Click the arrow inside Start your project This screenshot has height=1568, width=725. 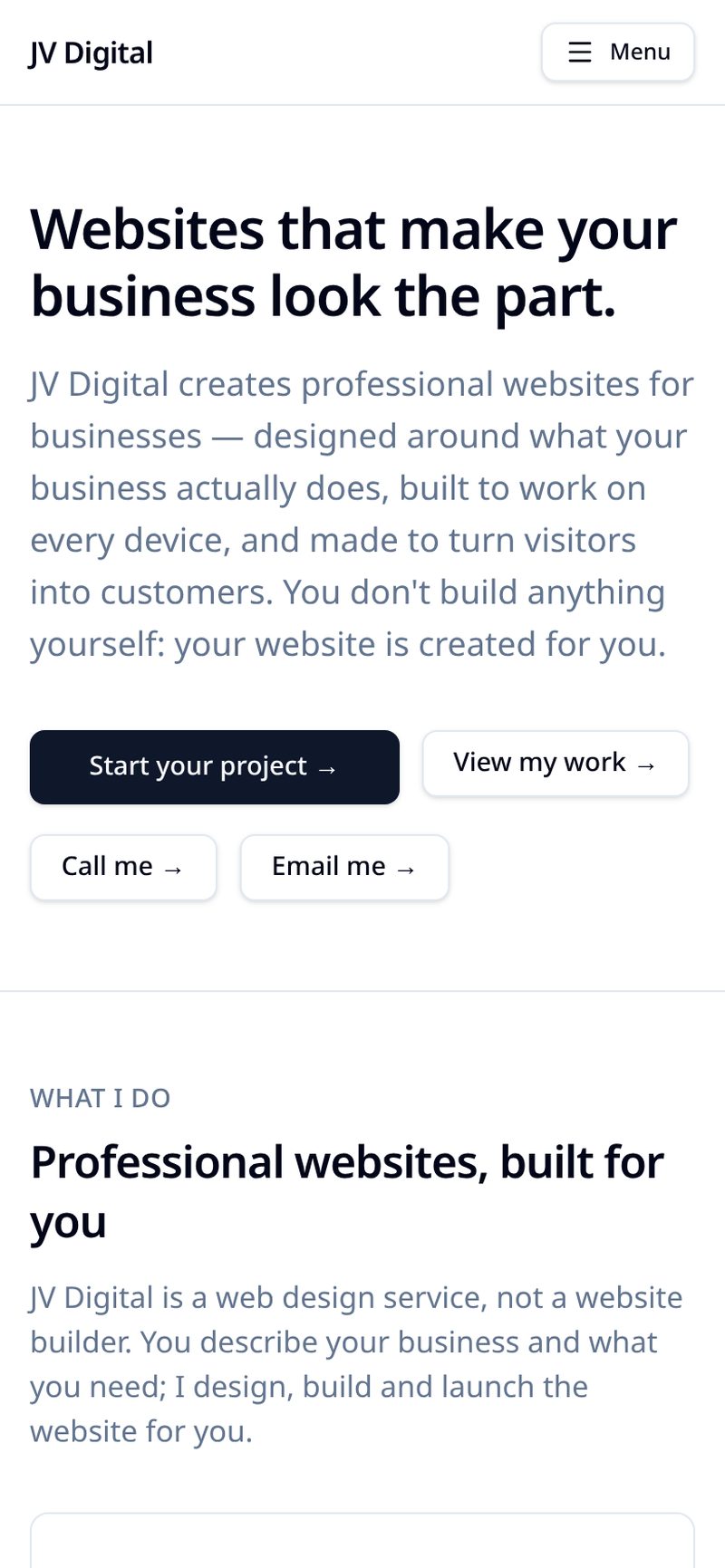pos(328,769)
